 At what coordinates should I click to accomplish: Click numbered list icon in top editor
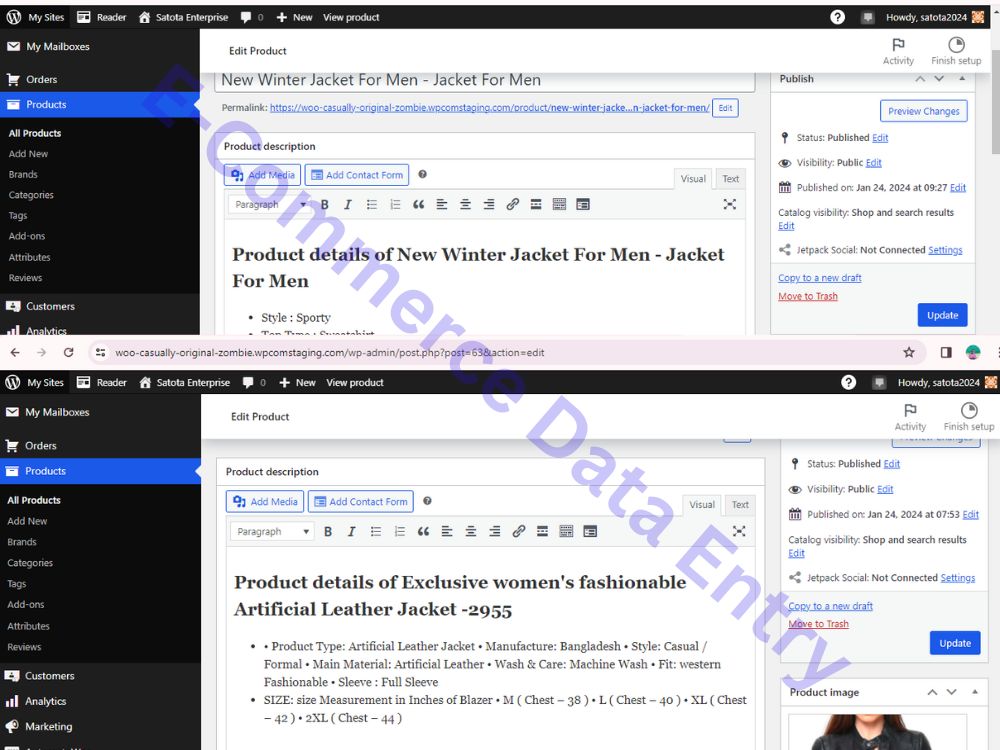point(395,205)
